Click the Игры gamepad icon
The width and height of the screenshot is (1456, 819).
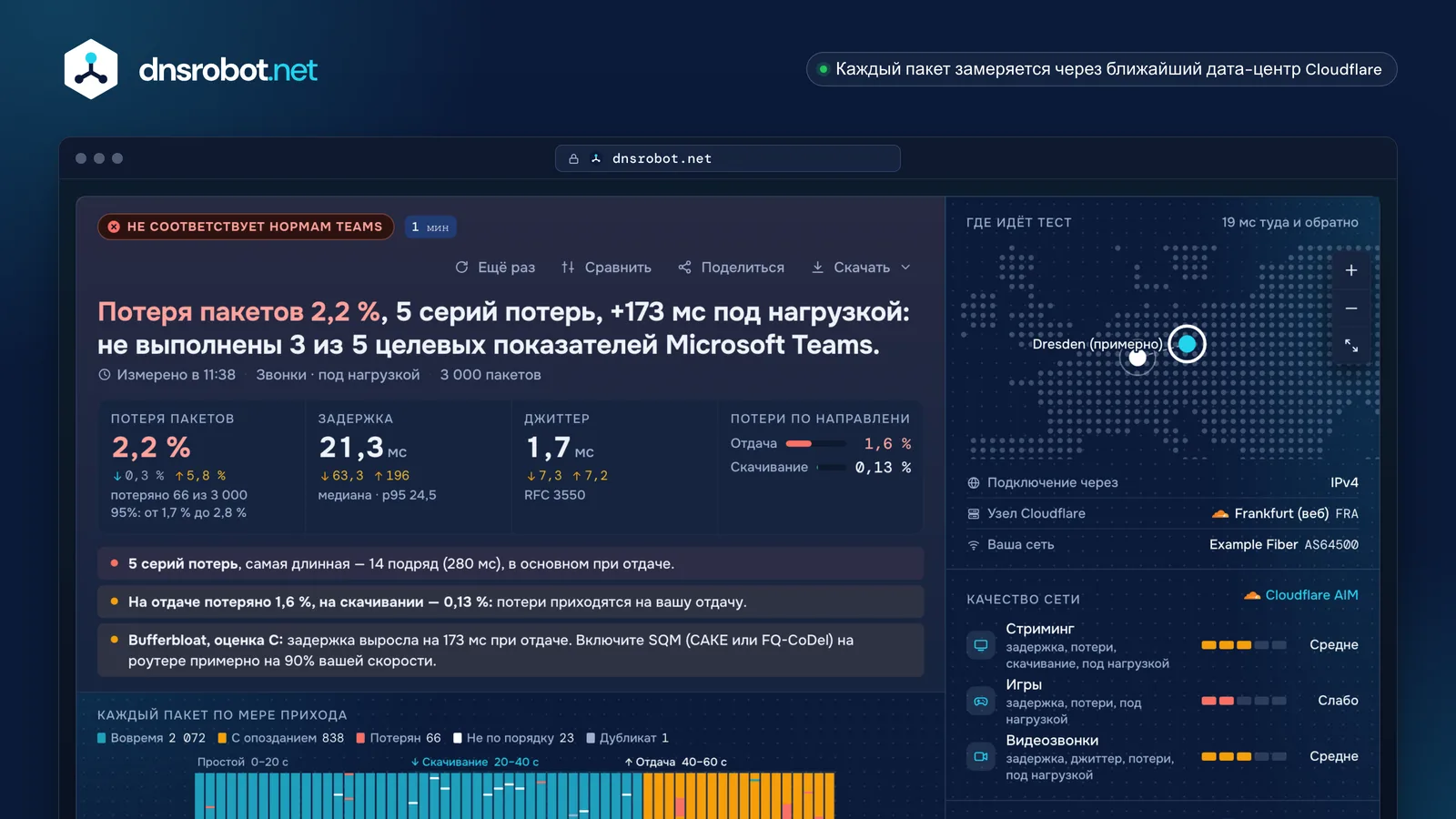tap(981, 702)
